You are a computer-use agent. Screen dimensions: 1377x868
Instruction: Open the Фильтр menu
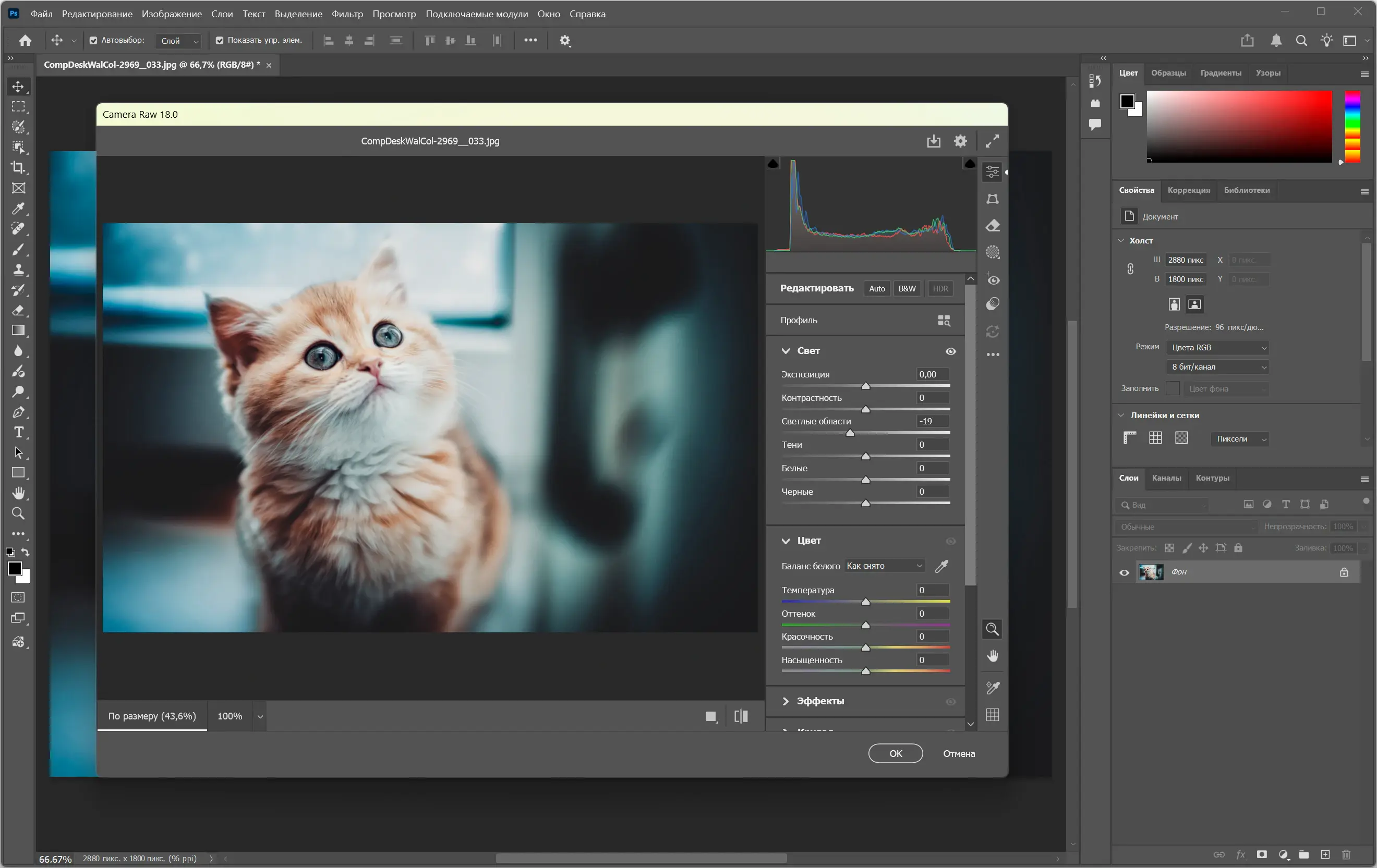(347, 14)
